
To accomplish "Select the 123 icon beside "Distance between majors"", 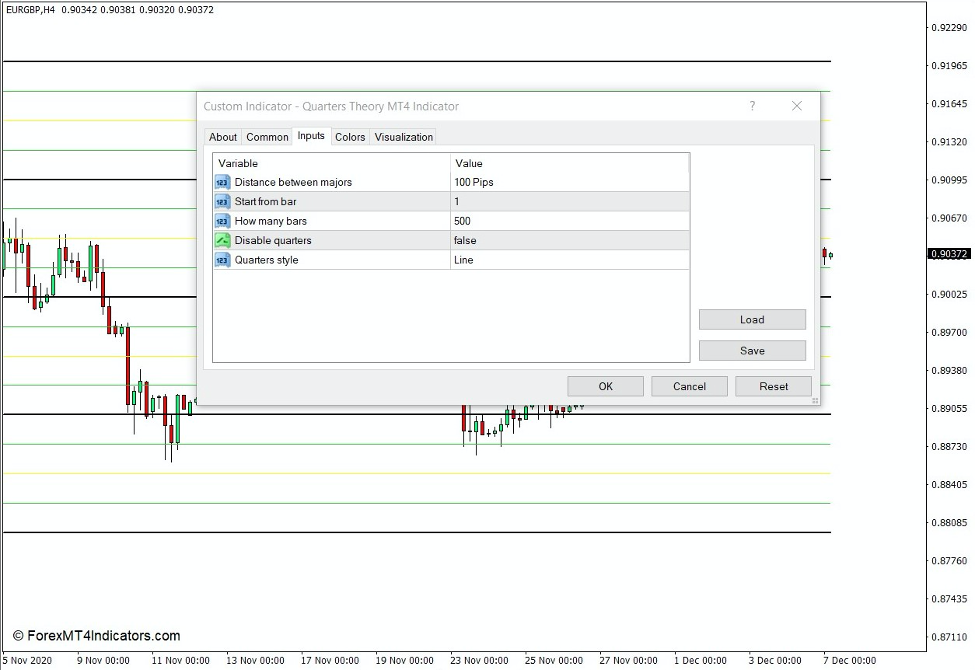I will (222, 182).
